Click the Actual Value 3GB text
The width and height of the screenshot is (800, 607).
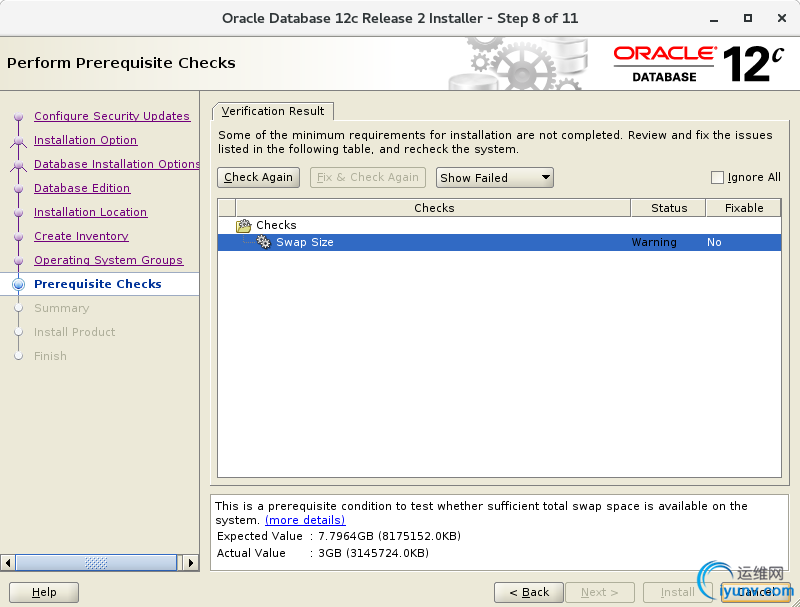(322, 553)
